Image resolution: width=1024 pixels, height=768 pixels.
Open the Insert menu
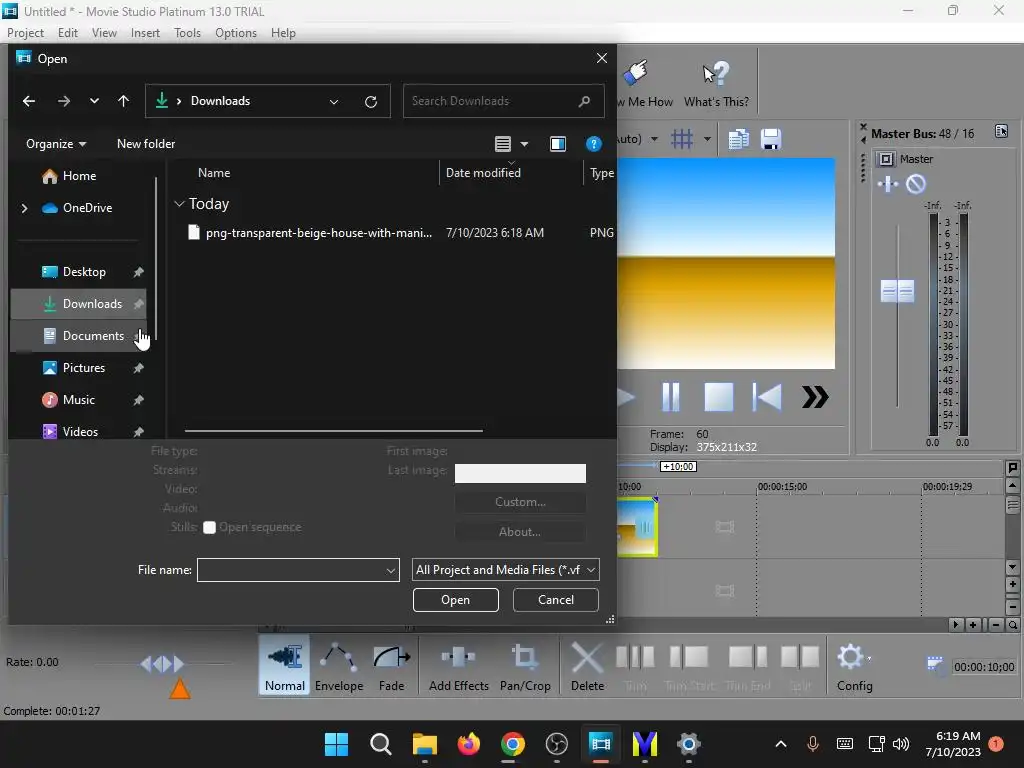click(x=145, y=33)
